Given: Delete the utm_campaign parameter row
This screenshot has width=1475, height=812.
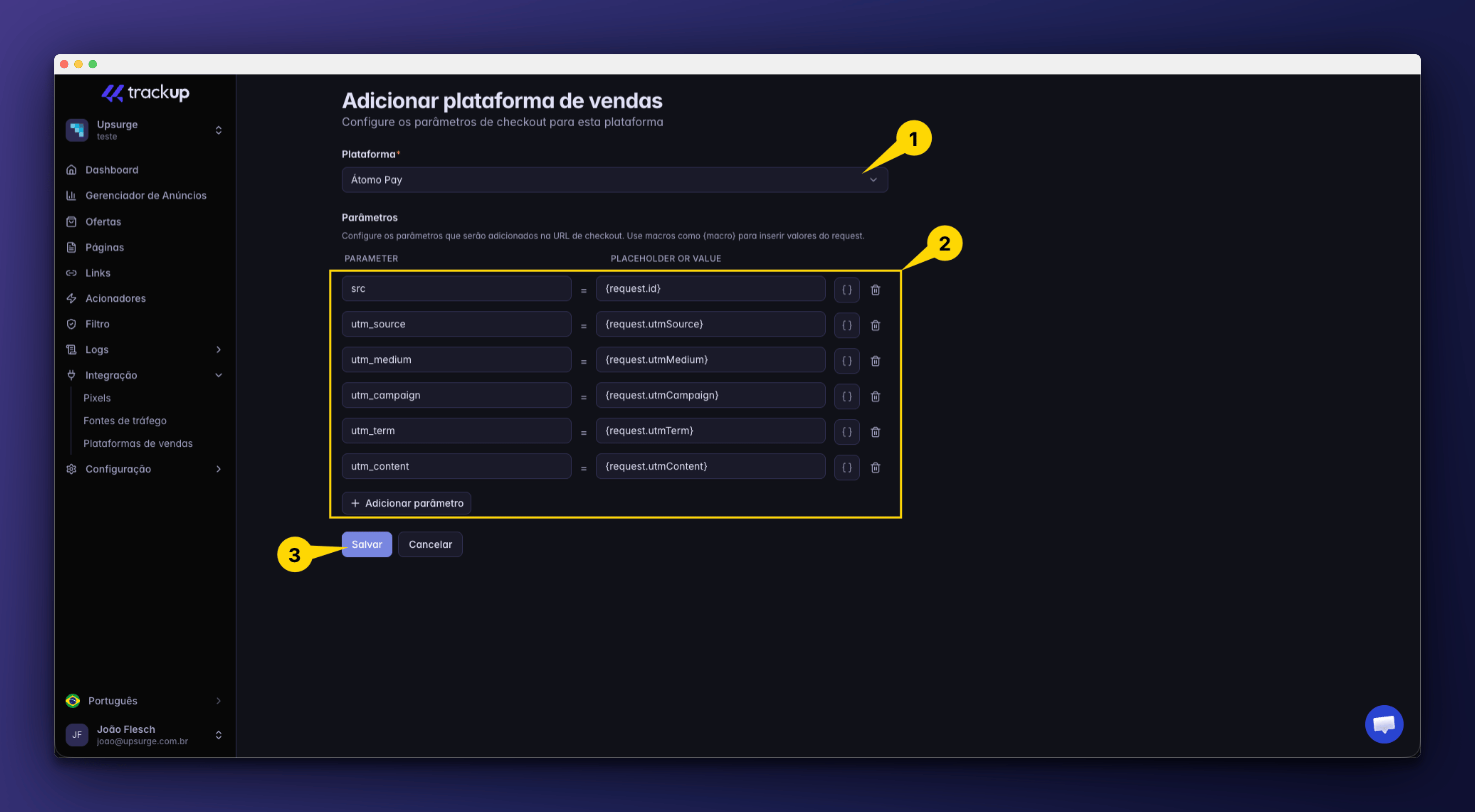Looking at the screenshot, I should pyautogui.click(x=875, y=396).
